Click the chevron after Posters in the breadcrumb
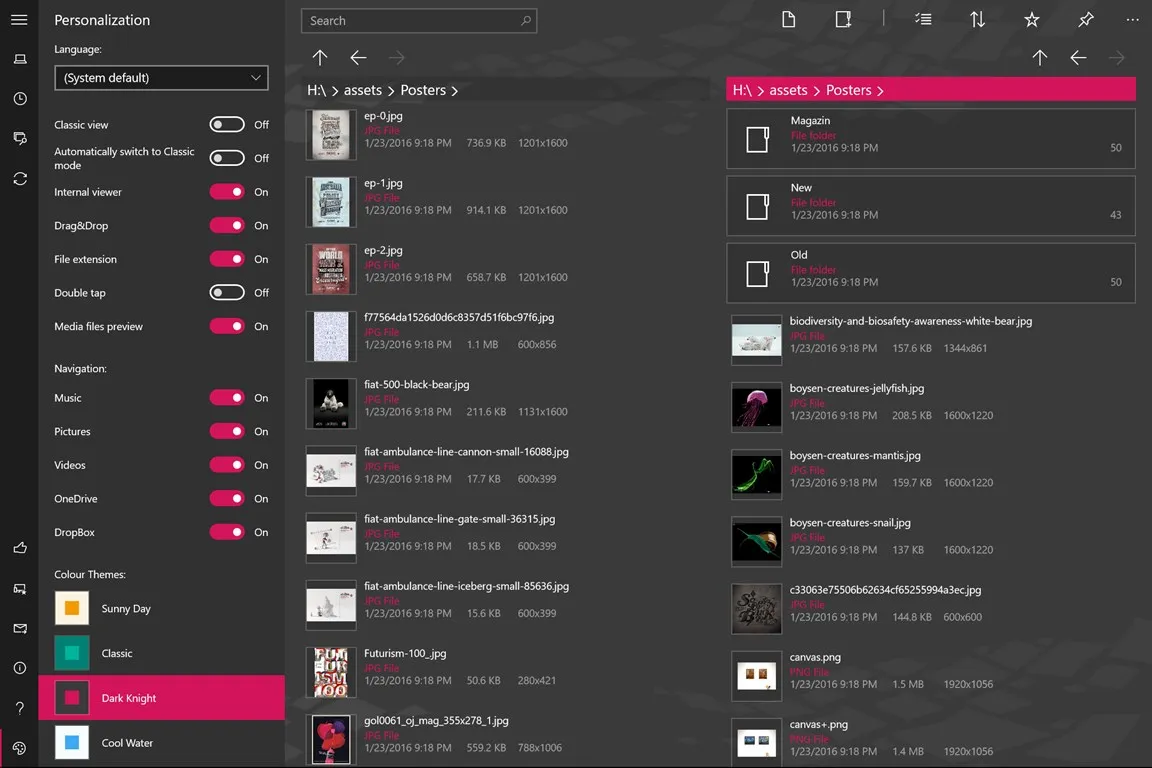 point(455,89)
